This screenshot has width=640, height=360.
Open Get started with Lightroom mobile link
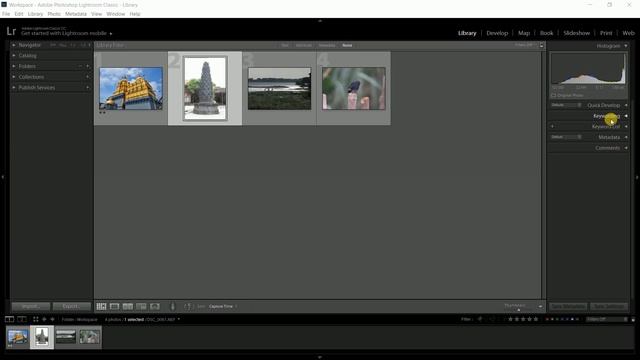[x=64, y=33]
